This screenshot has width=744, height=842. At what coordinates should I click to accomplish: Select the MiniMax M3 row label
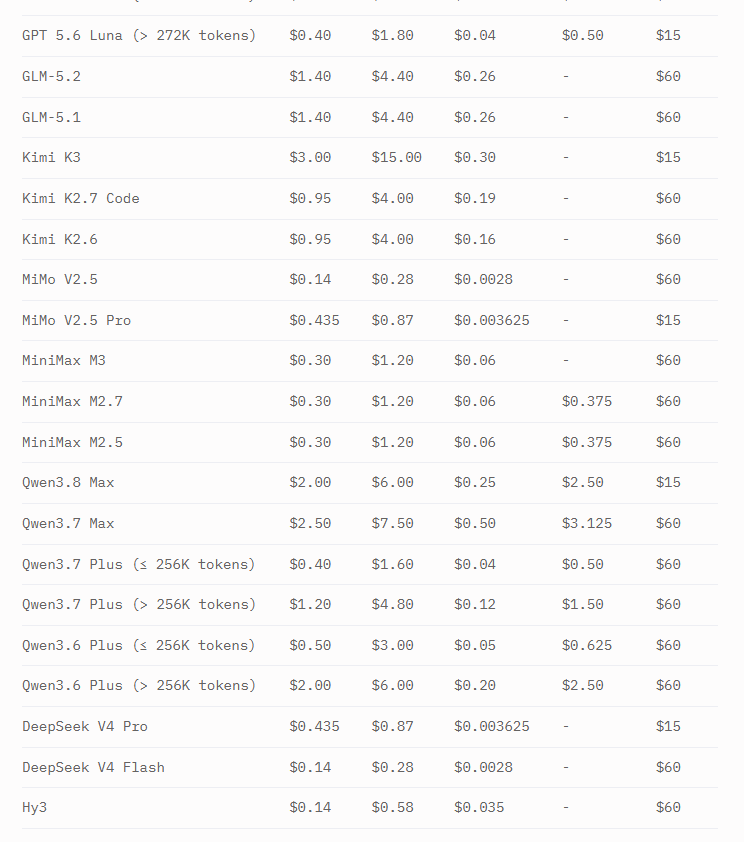64,360
